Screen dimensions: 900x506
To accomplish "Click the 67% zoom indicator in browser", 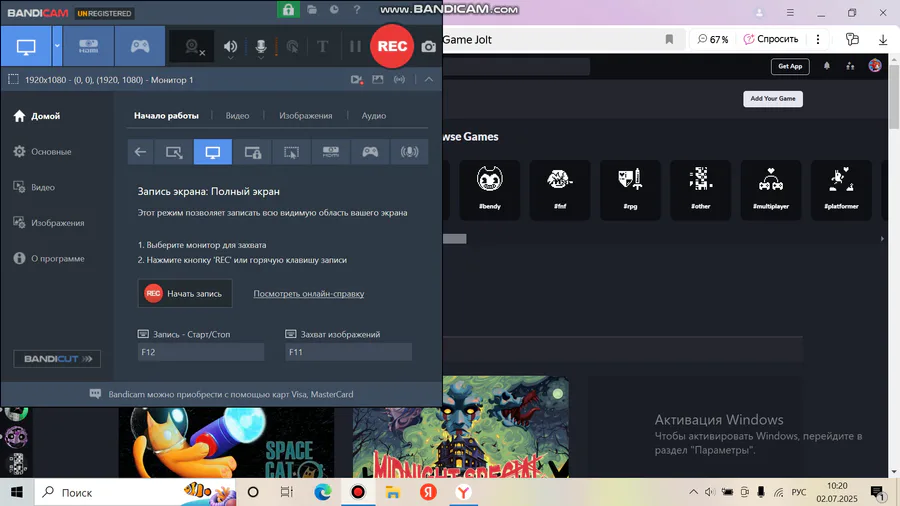I will (712, 39).
